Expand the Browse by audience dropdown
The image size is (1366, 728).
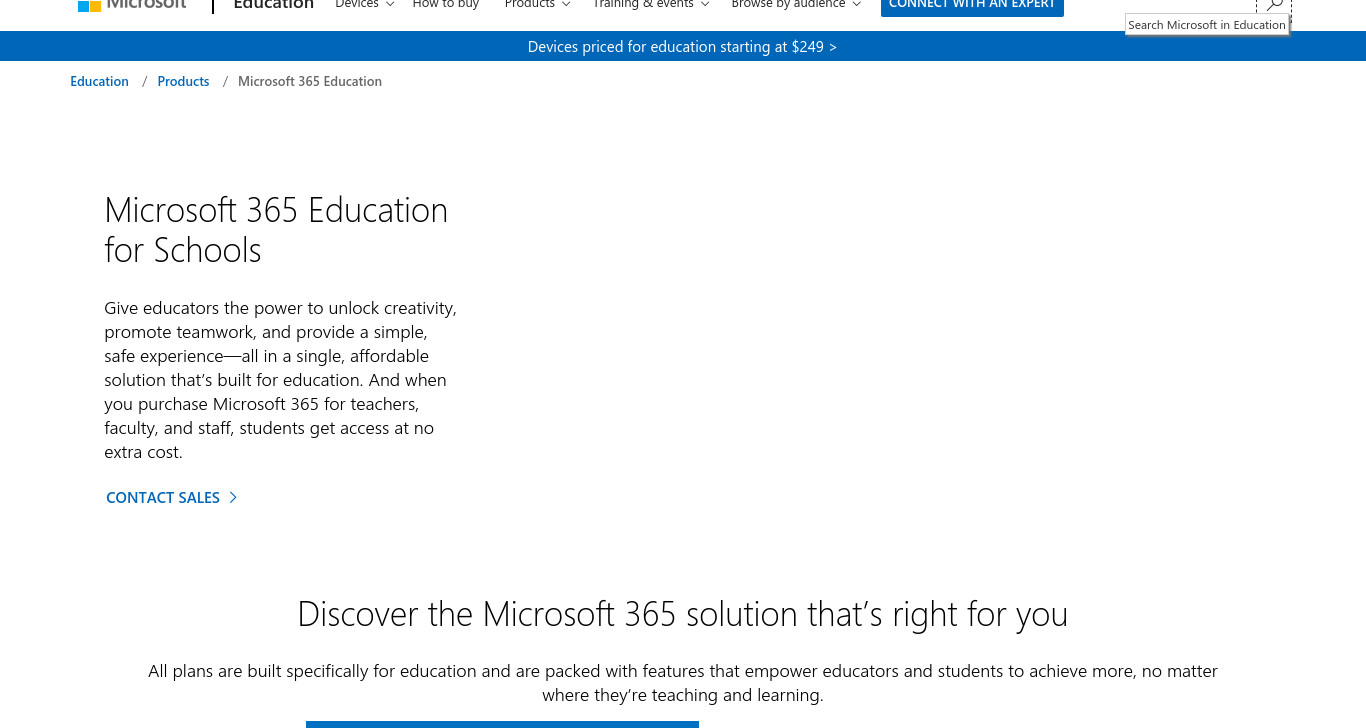(796, 5)
